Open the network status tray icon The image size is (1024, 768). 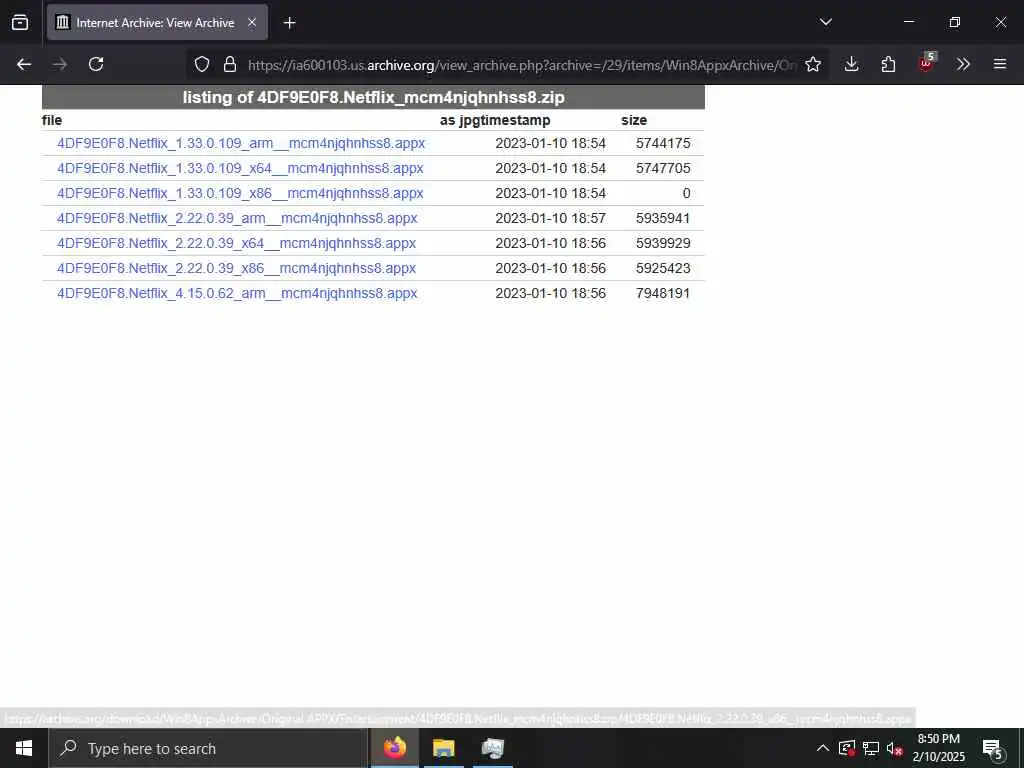pos(871,748)
